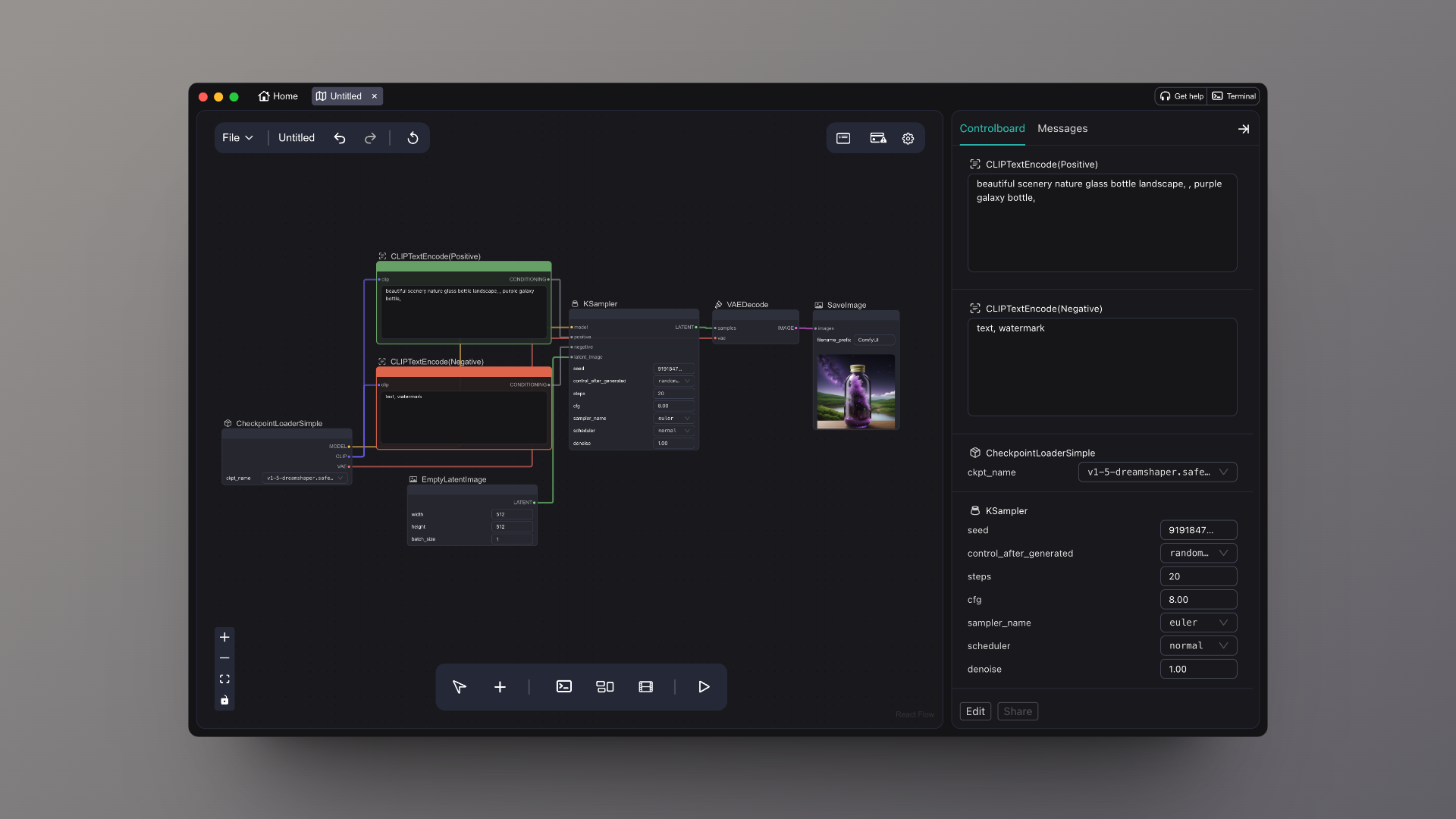Zoom in the canvas with plus
Screen dimensions: 1456x819
tap(224, 637)
